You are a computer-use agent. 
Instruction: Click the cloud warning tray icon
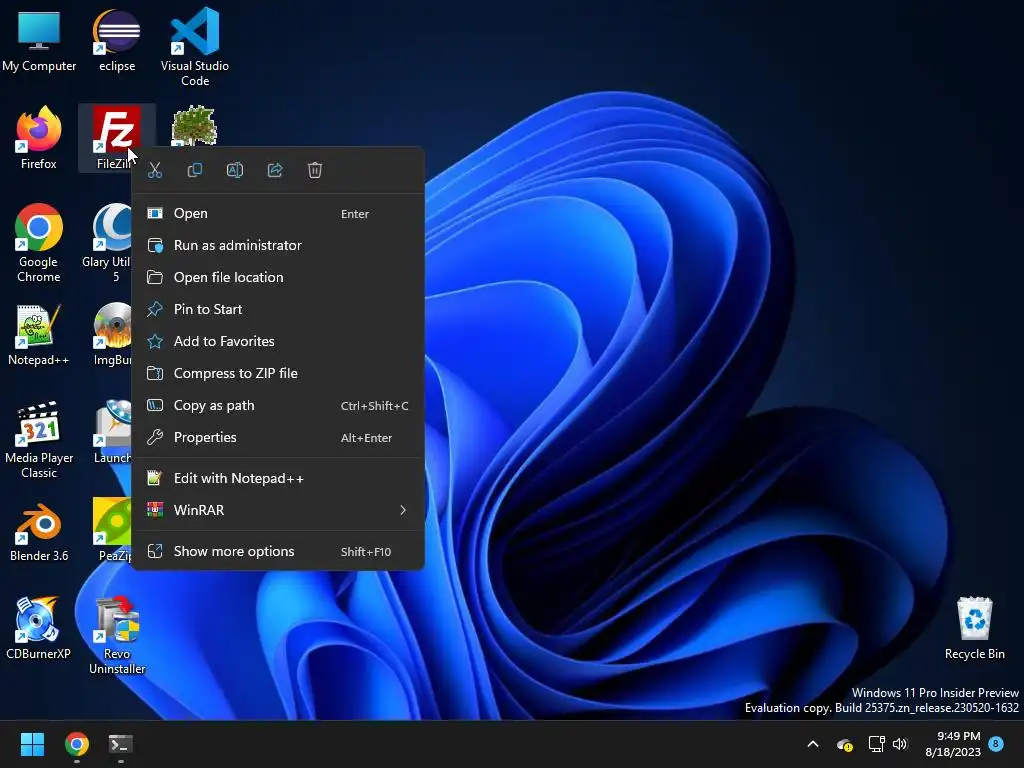(x=844, y=744)
